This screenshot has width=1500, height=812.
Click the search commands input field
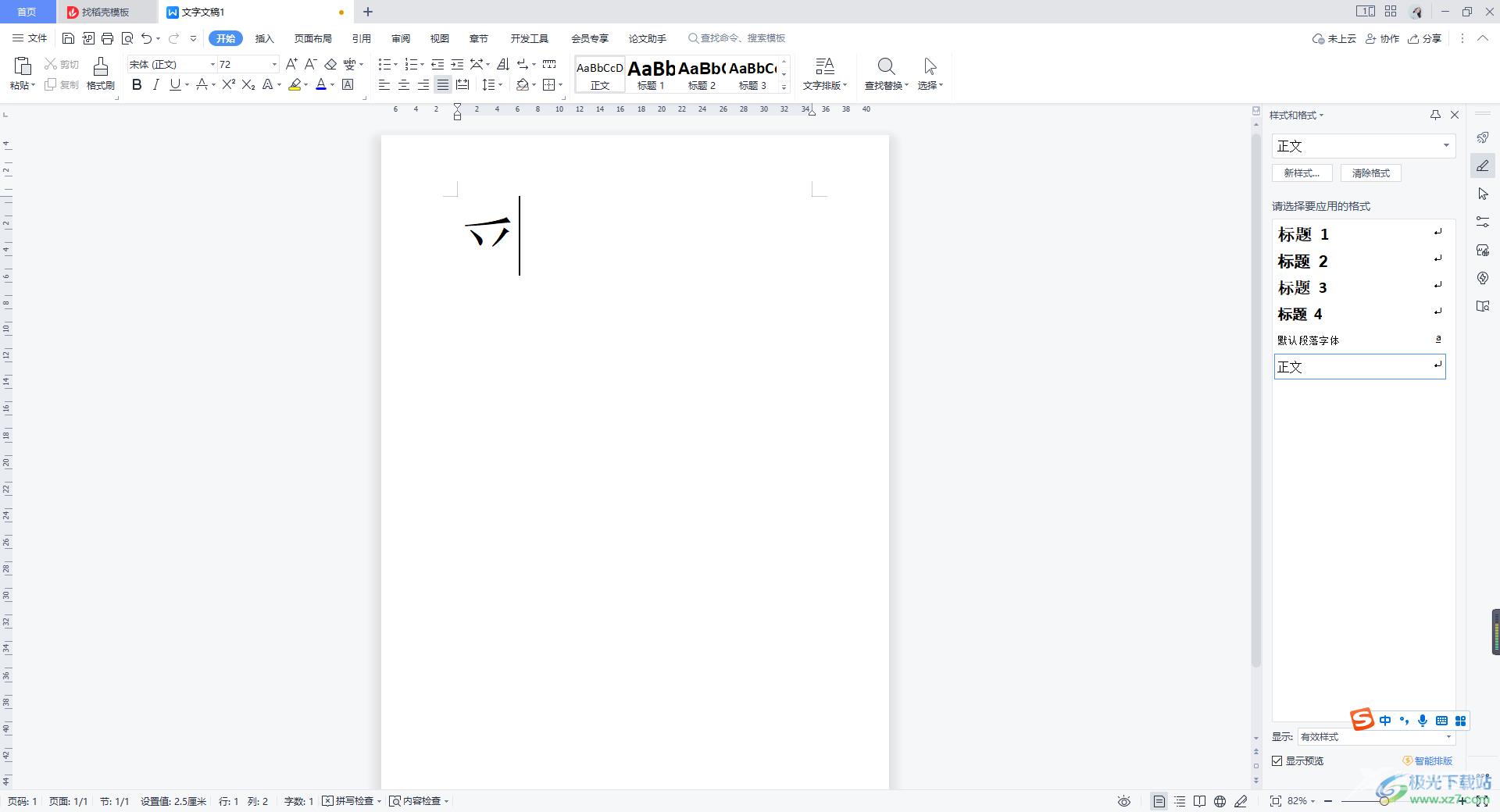coord(737,38)
